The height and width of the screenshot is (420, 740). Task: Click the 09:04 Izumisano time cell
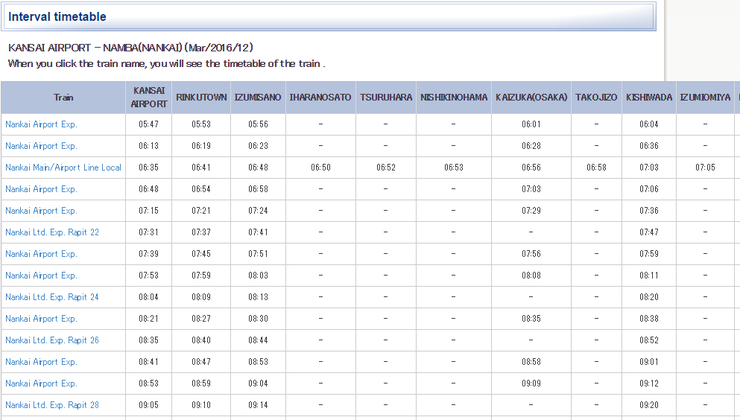tap(258, 384)
